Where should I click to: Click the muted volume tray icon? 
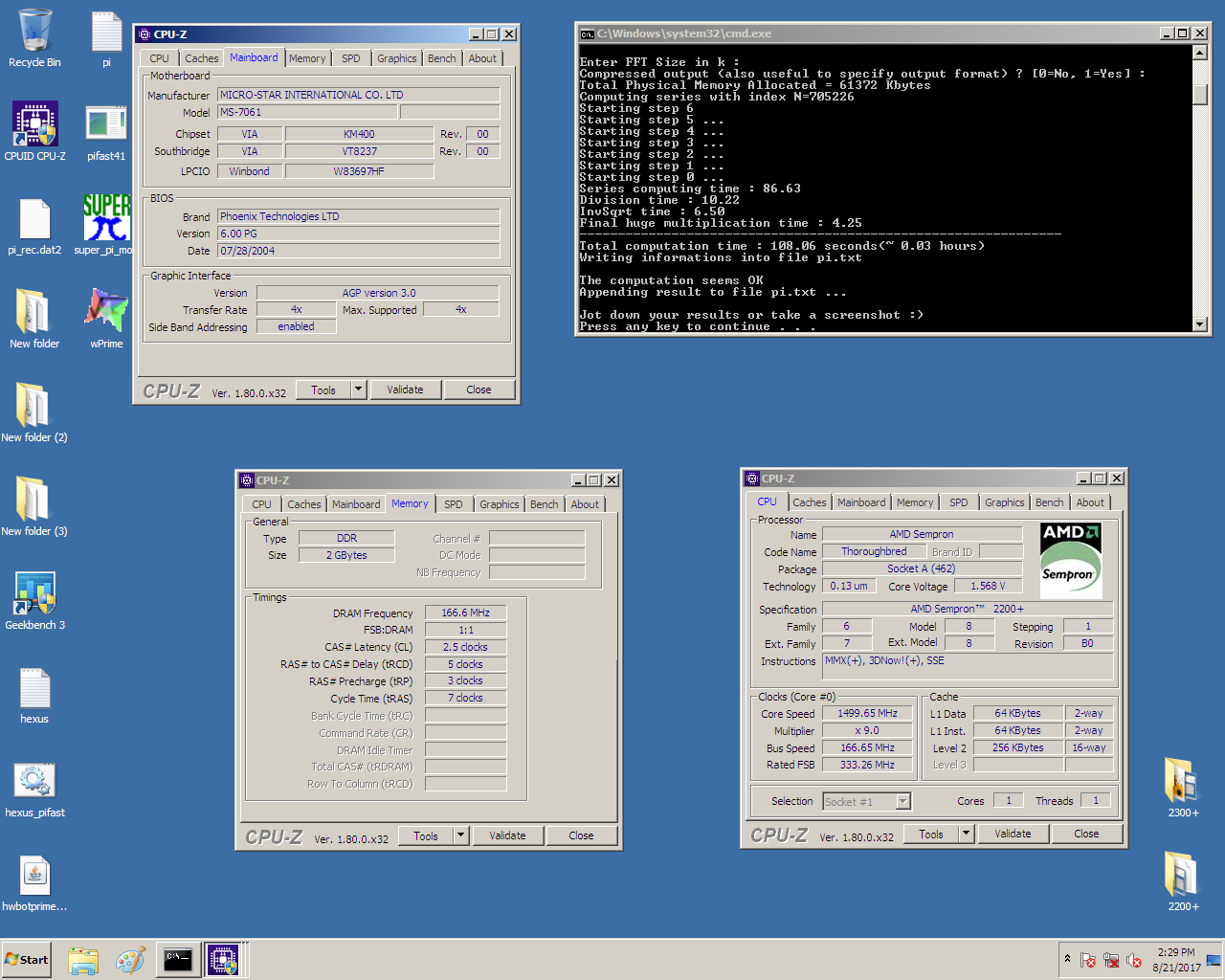click(1134, 960)
